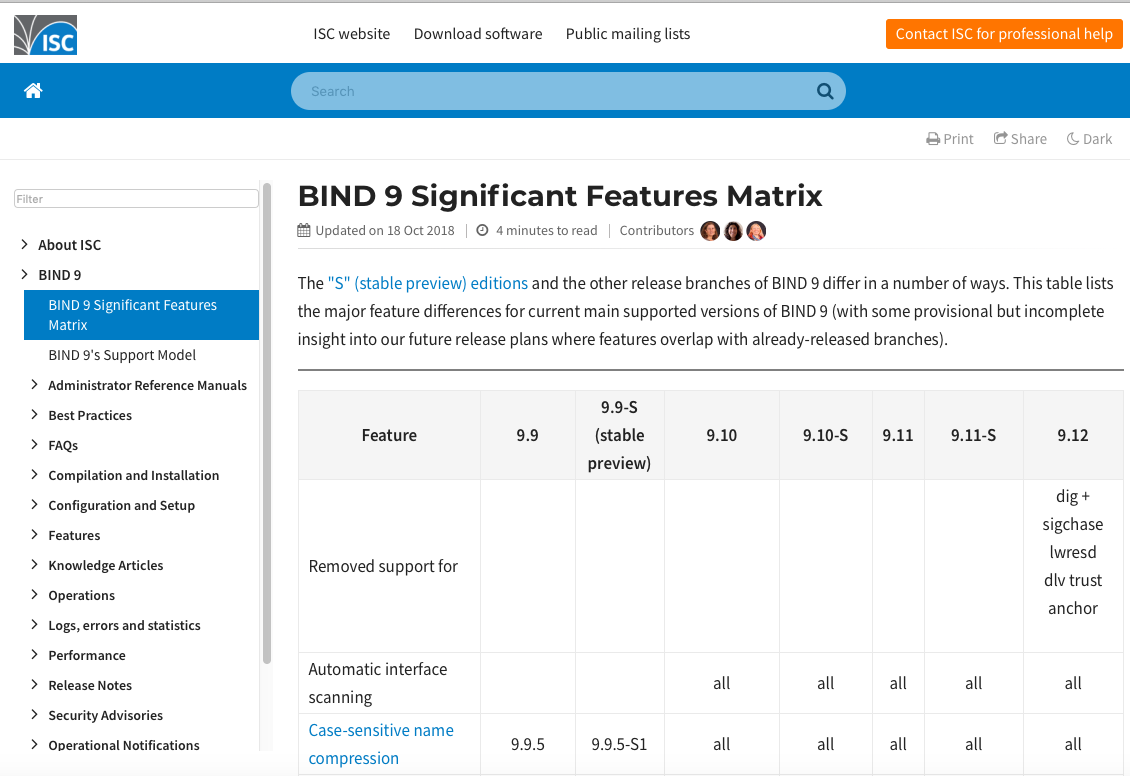Expand Configuration and Setup chevron
This screenshot has height=776, width=1130.
point(34,504)
